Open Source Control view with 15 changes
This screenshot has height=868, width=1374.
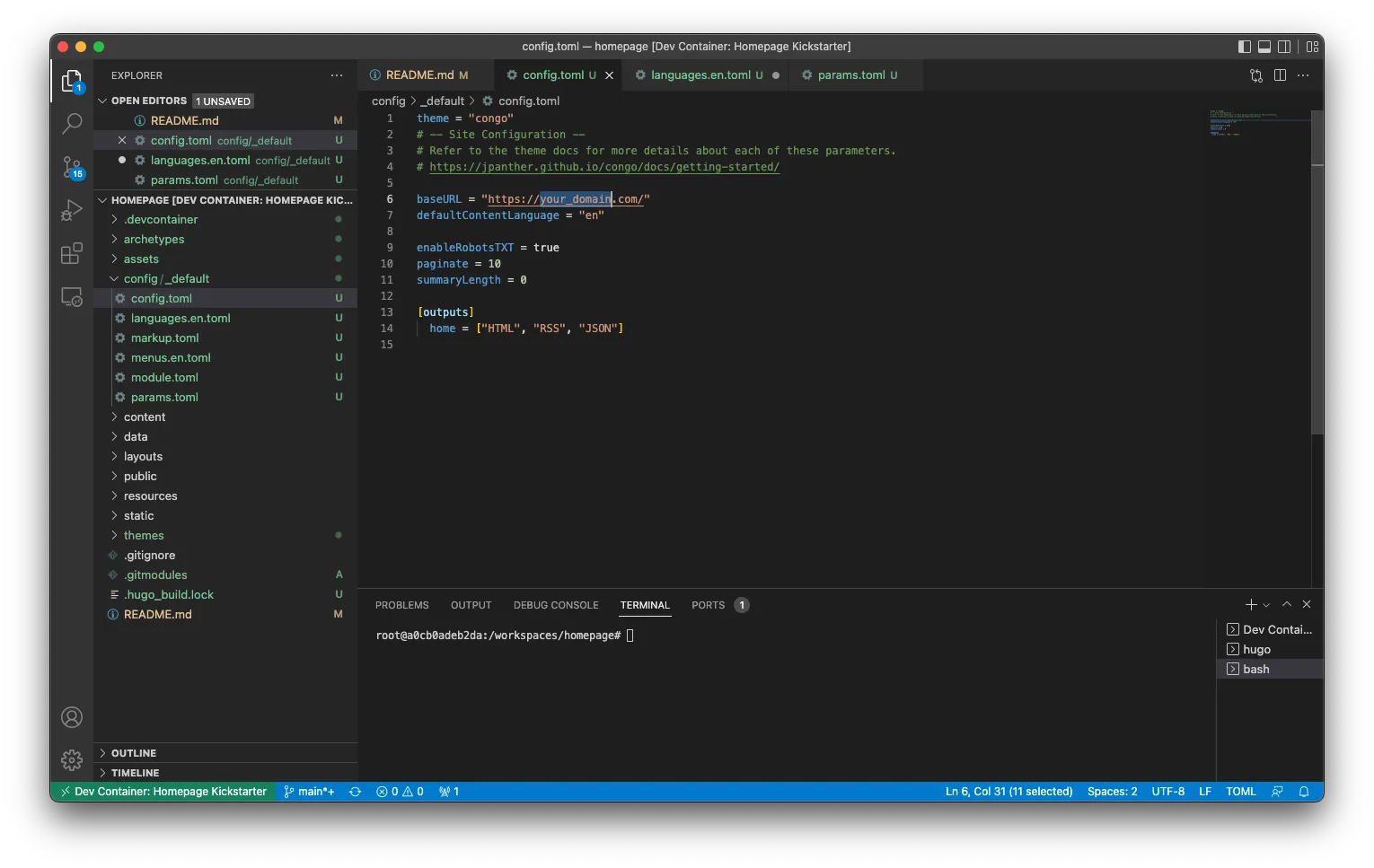[72, 167]
